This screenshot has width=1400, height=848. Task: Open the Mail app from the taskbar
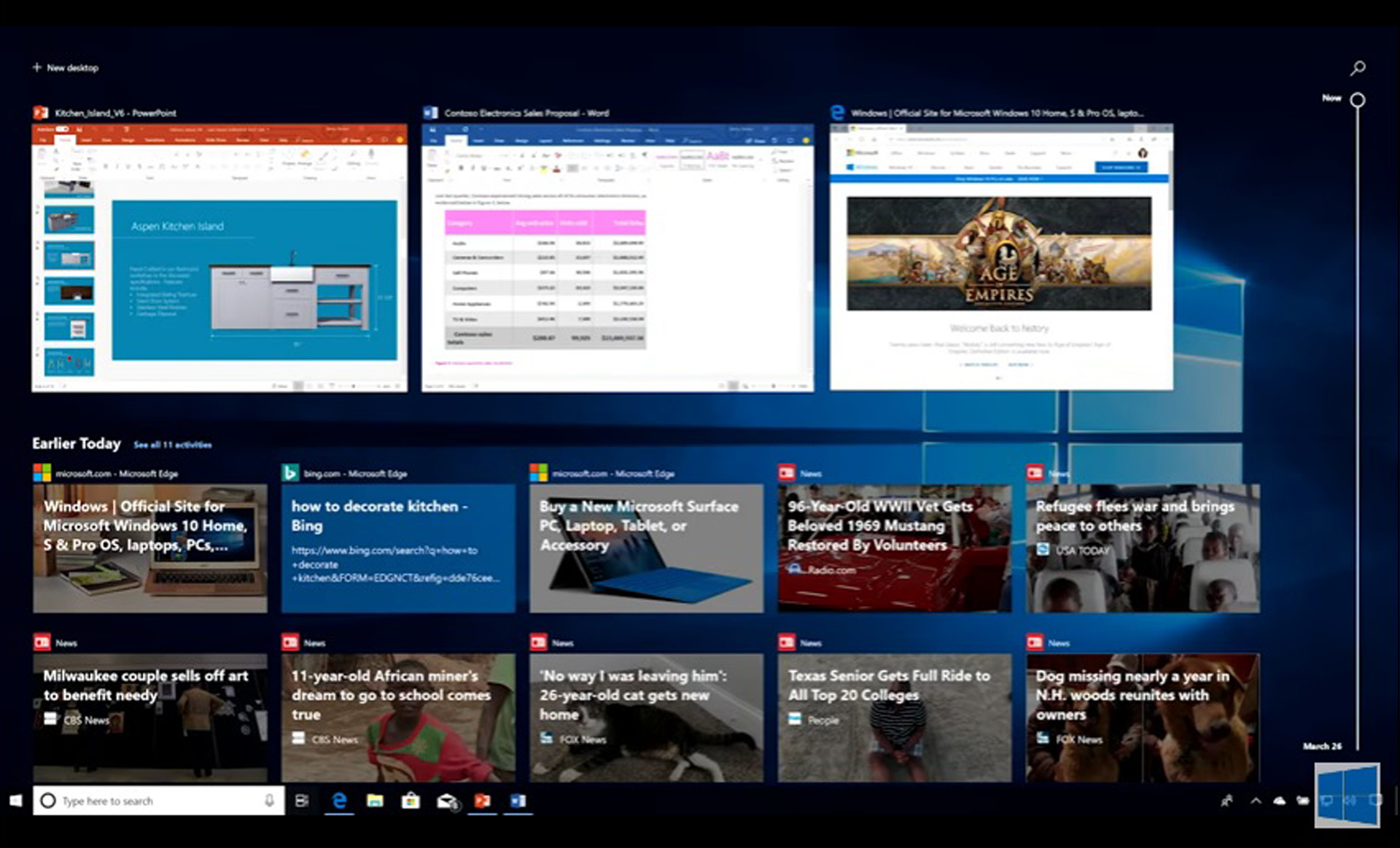pos(446,800)
